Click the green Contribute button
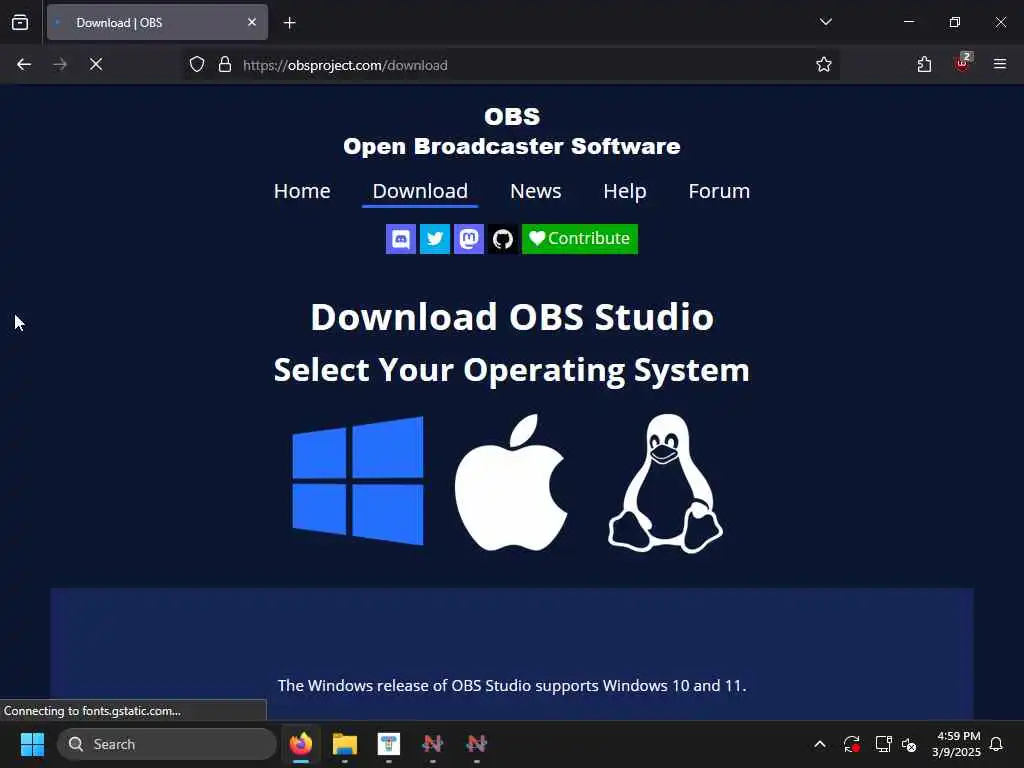 pyautogui.click(x=580, y=239)
